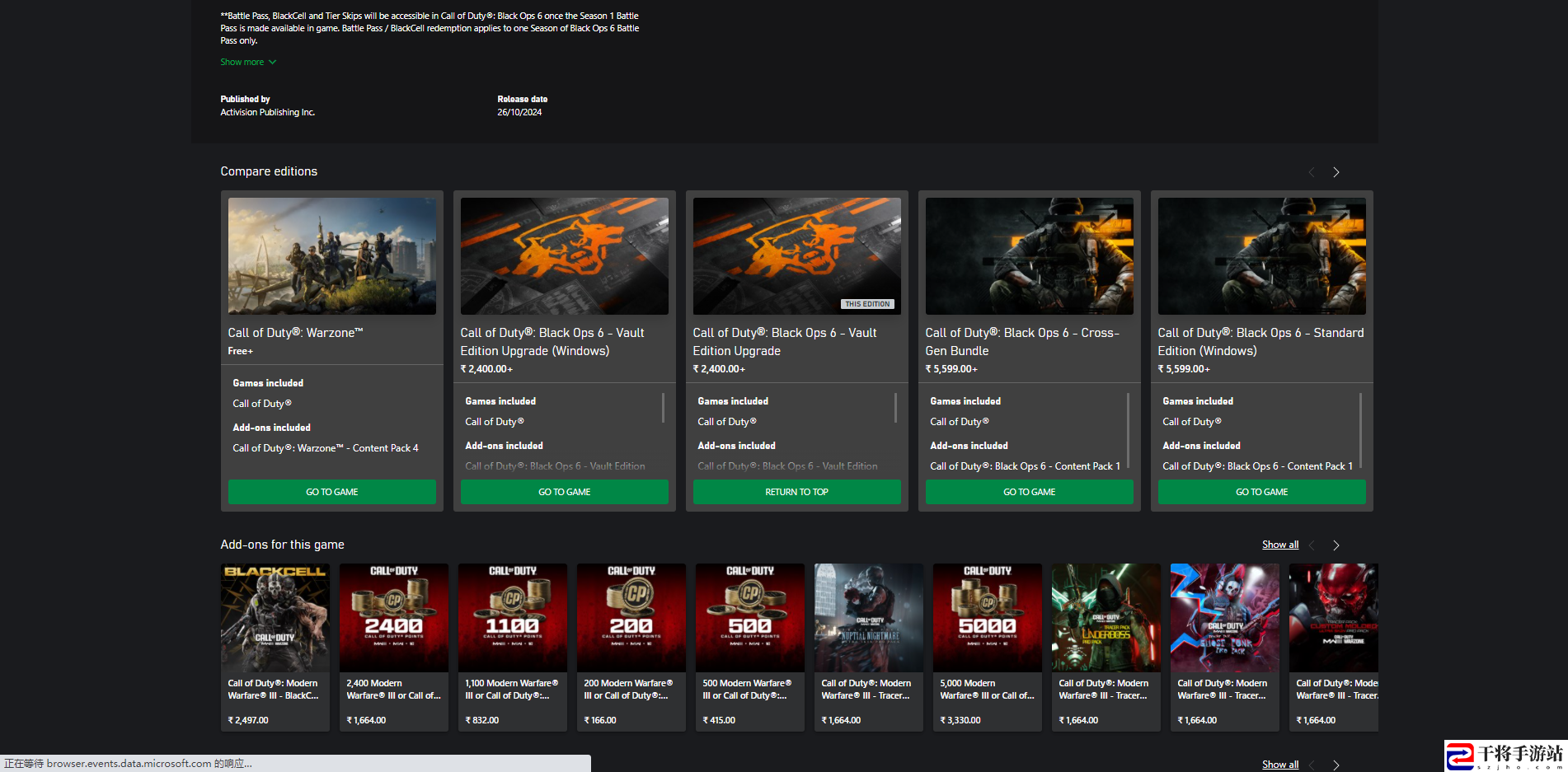Click 5,000 Modern Warfare III points title

click(x=987, y=690)
